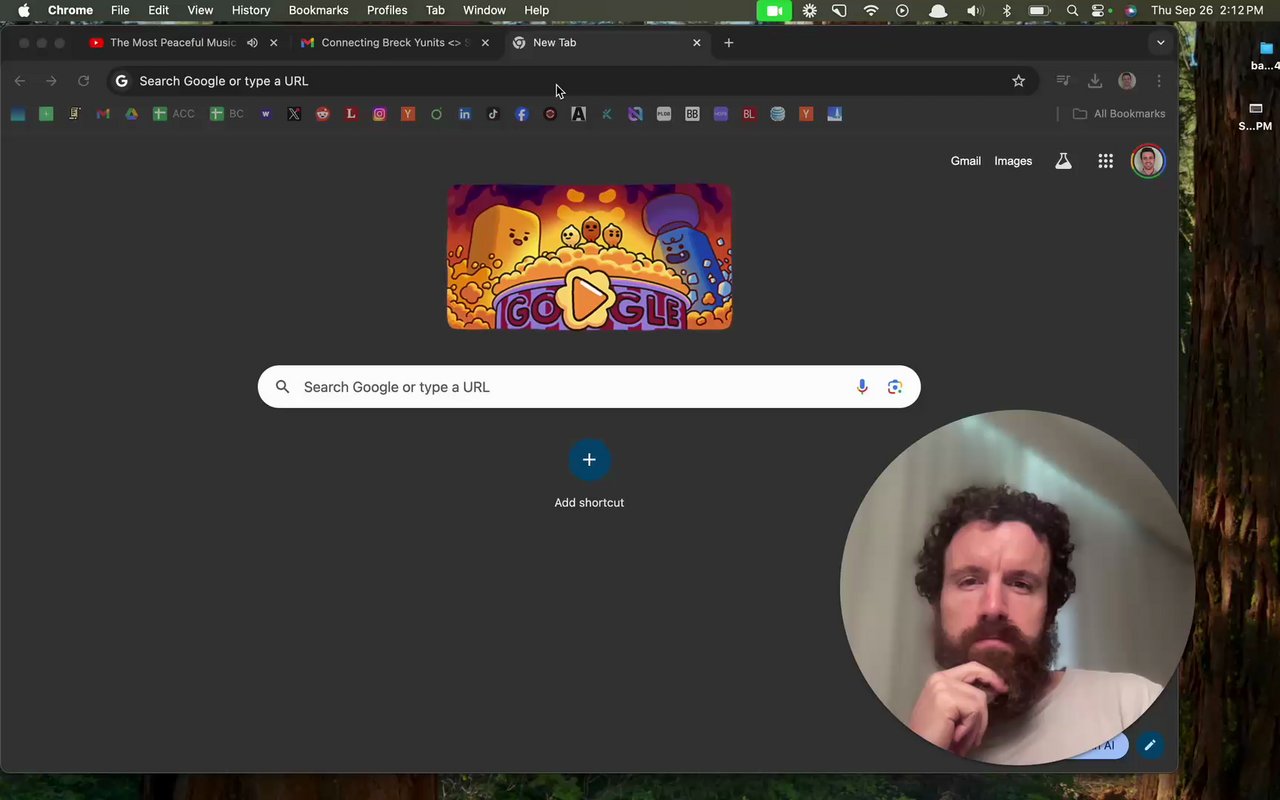Open Chrome media controls icon
Image resolution: width=1280 pixels, height=800 pixels.
pos(1064,81)
